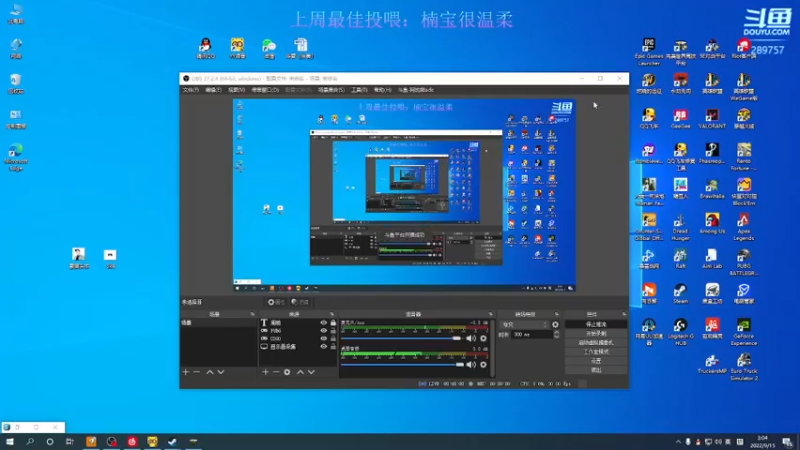
Task: Open OBS 设置 Settings button in Controls
Action: tap(596, 361)
